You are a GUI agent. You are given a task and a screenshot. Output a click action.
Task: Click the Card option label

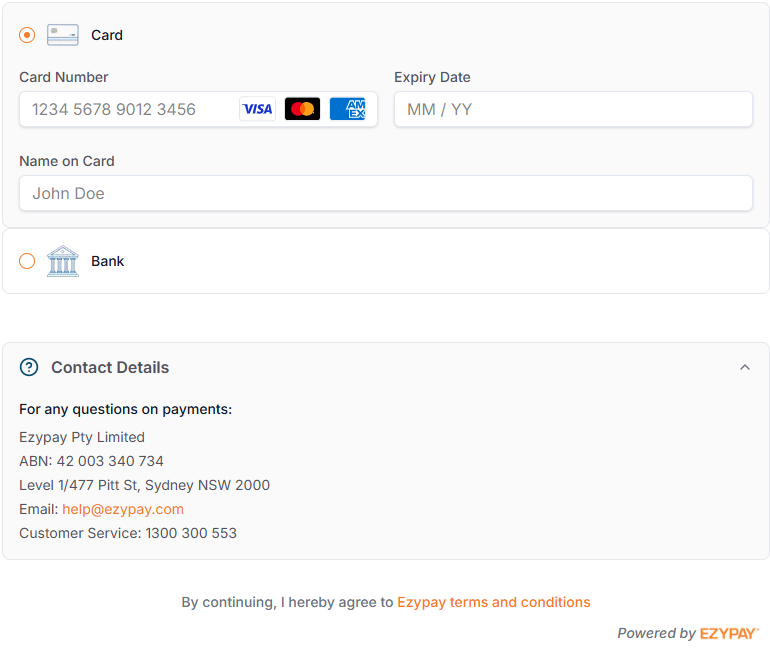[x=107, y=35]
